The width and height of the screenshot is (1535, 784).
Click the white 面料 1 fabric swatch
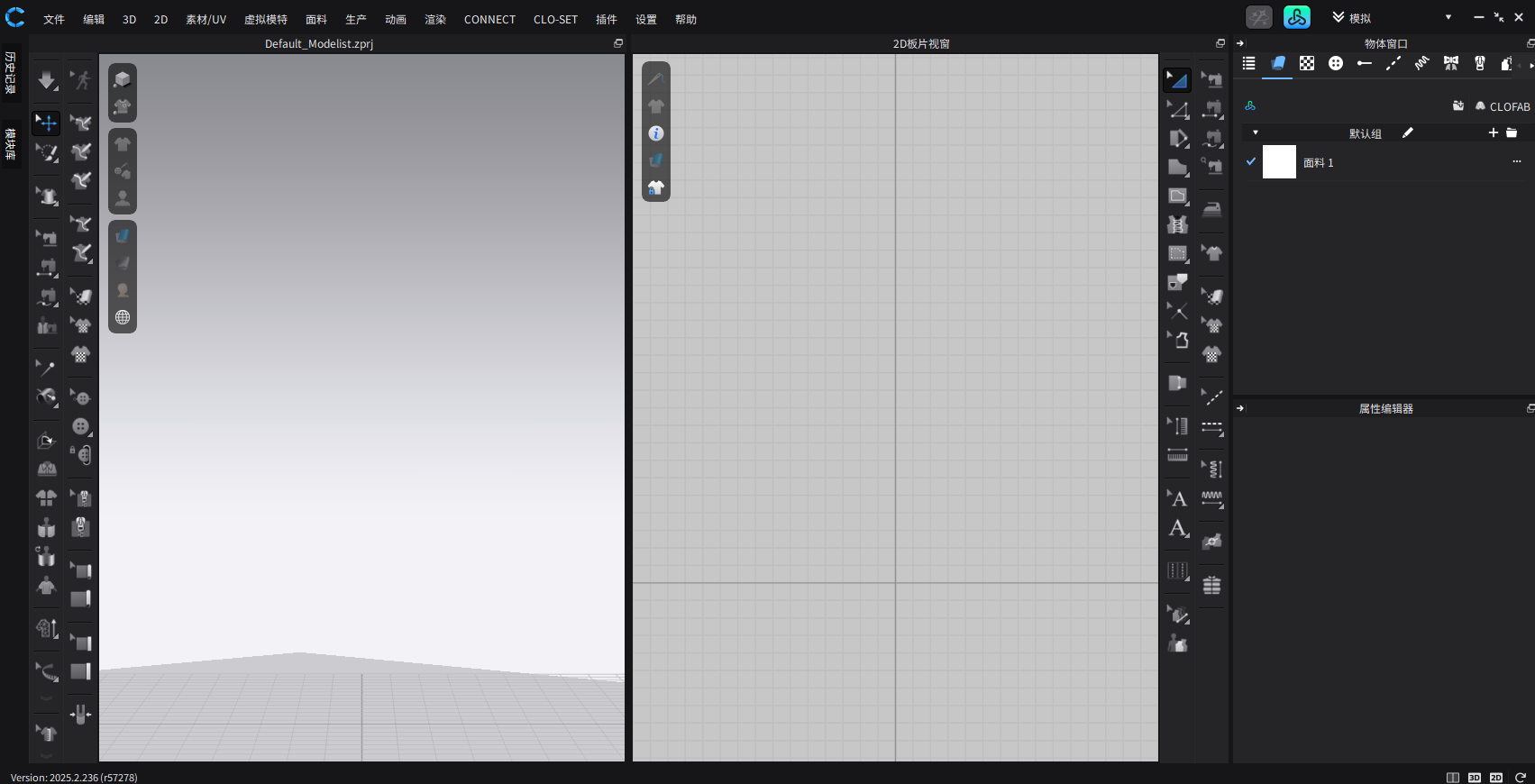tap(1279, 162)
